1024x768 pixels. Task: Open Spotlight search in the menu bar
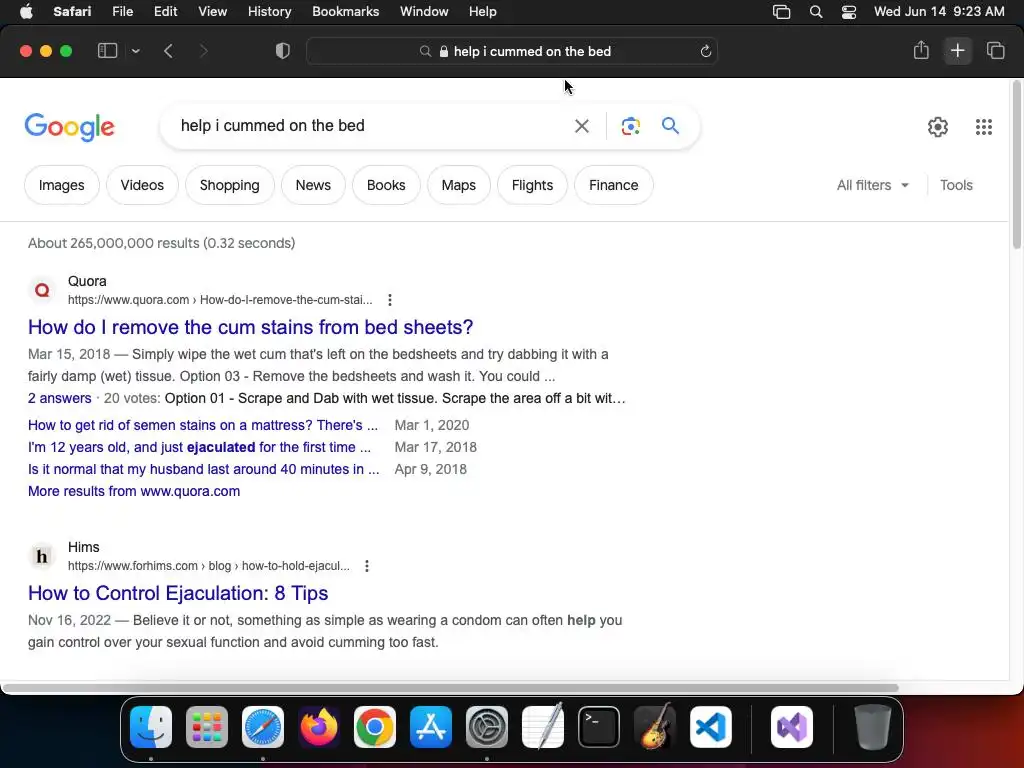(x=816, y=12)
